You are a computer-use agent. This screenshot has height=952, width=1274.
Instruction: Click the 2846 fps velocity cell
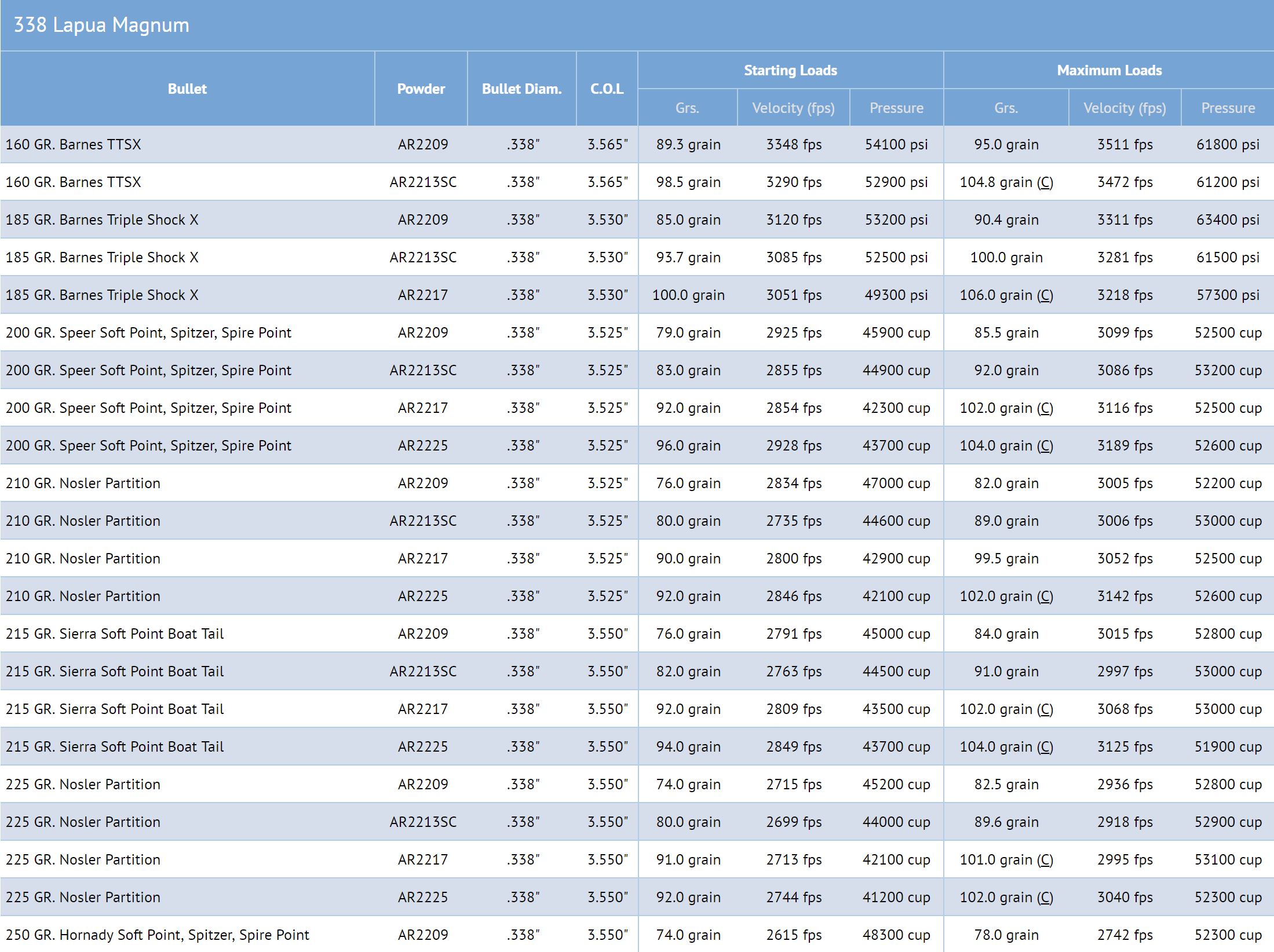point(794,596)
